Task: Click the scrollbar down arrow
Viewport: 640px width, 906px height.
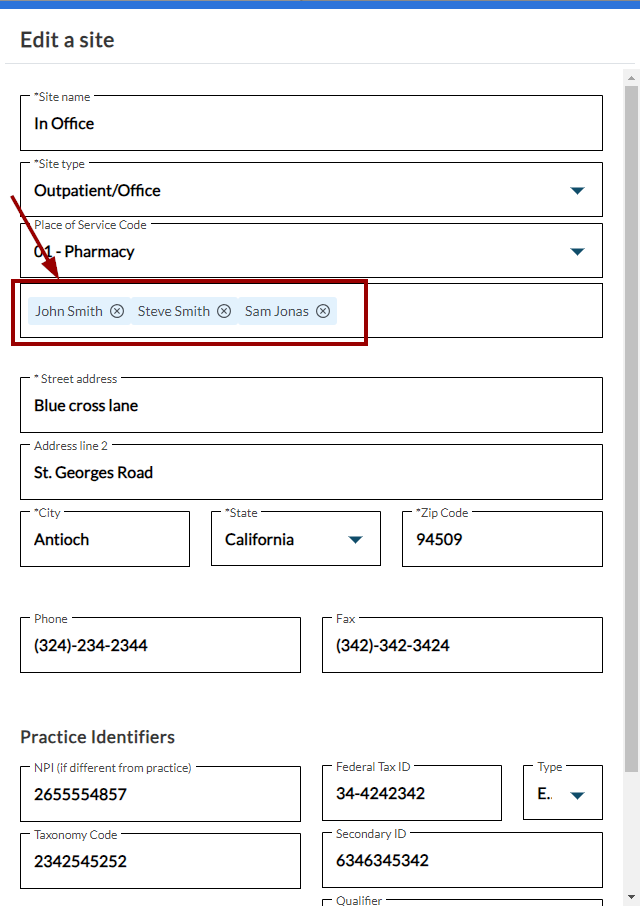Action: (631, 897)
